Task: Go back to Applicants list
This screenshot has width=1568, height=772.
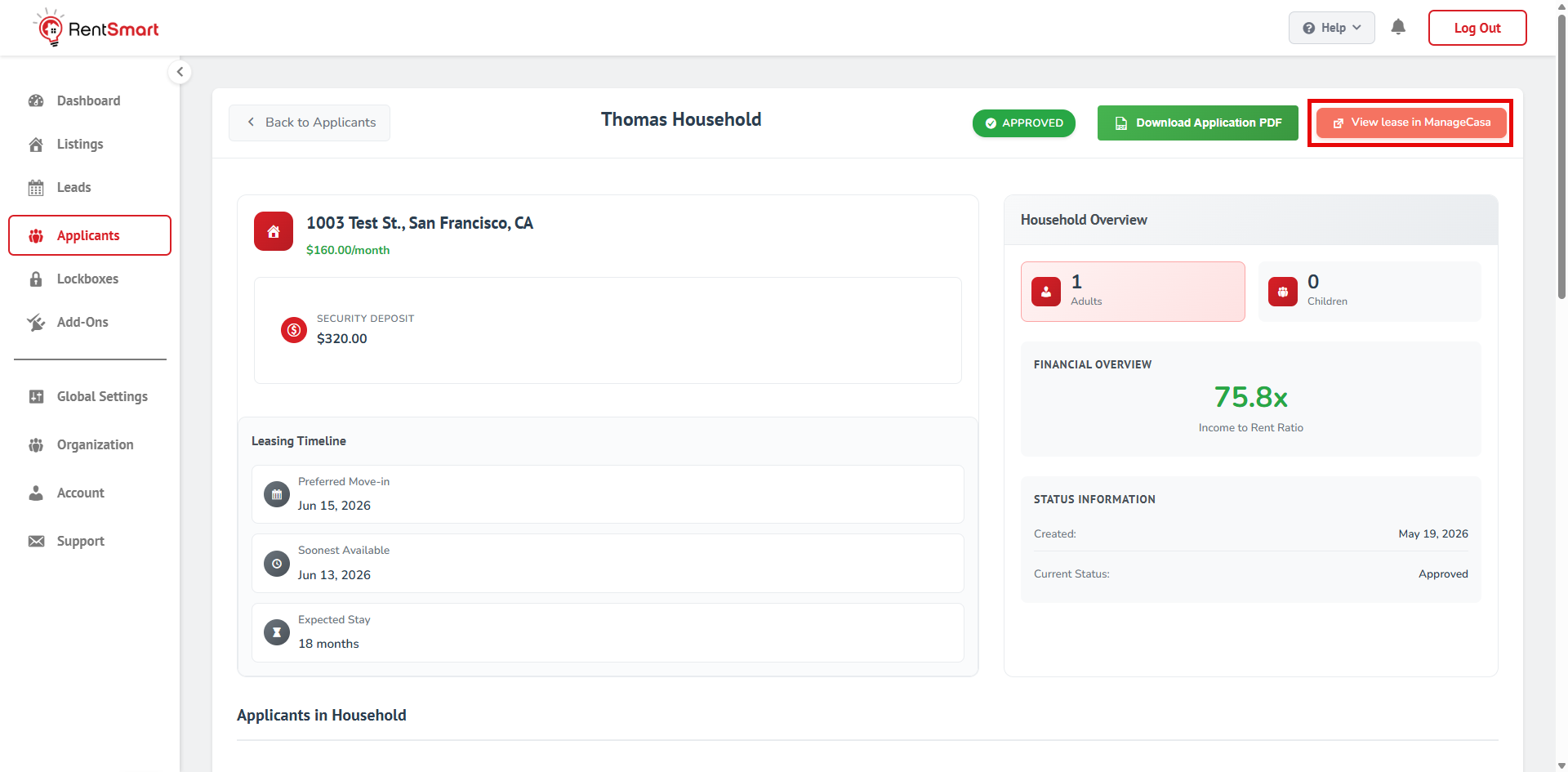Action: click(310, 123)
